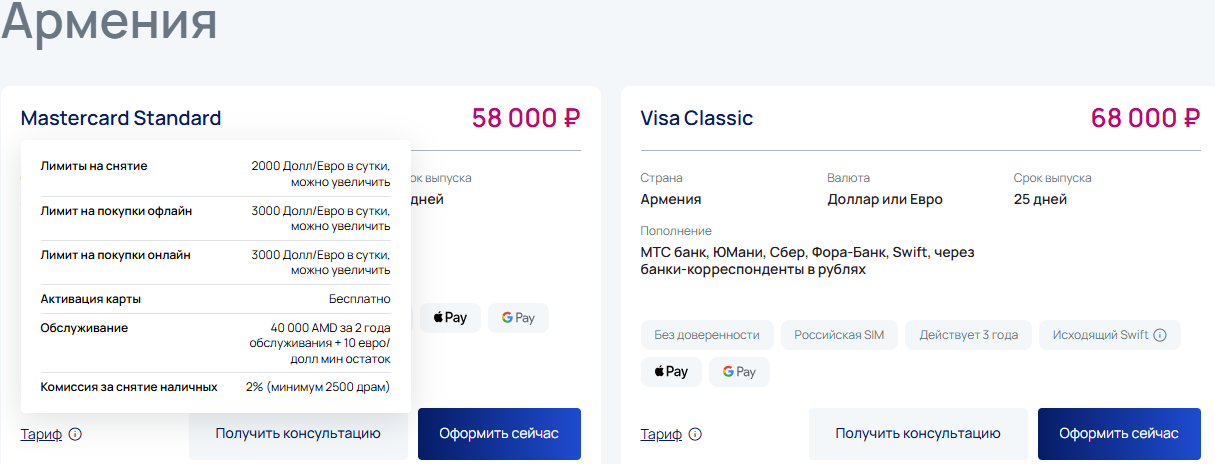Open the Тариф link on the Mastercard Standard card
Screen dimensions: 1215x464
point(41,434)
